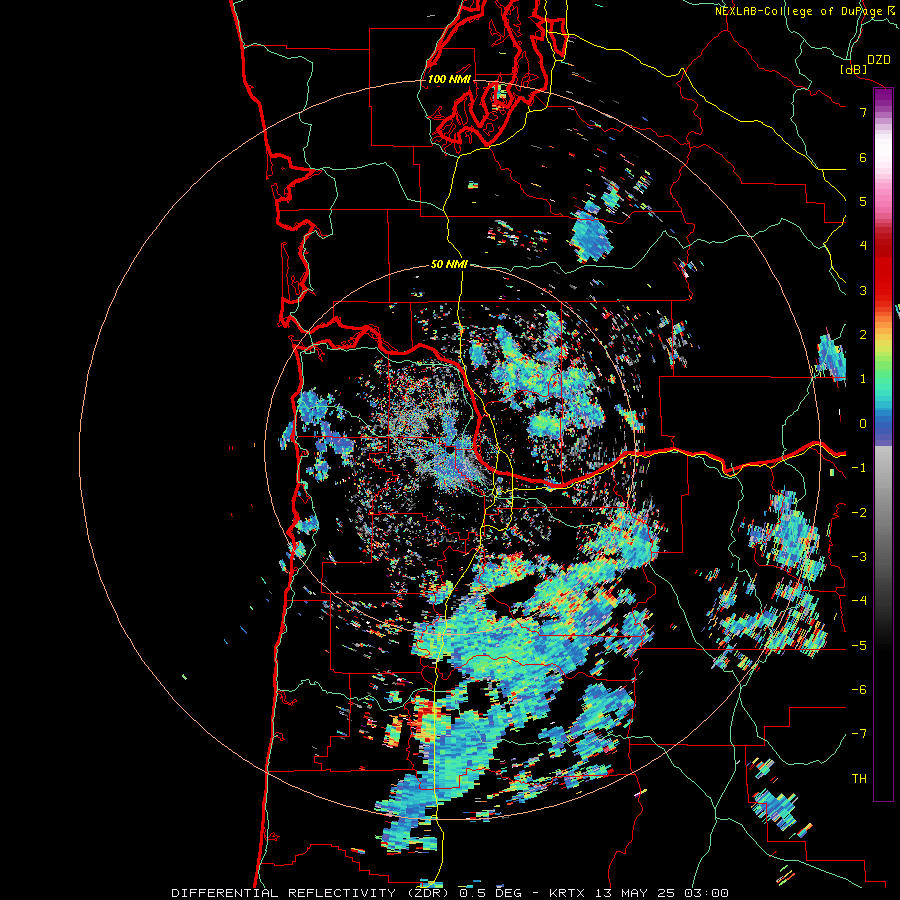Screen dimensions: 900x900
Task: Click the -6 value on the color scale
Action: pyautogui.click(x=859, y=690)
